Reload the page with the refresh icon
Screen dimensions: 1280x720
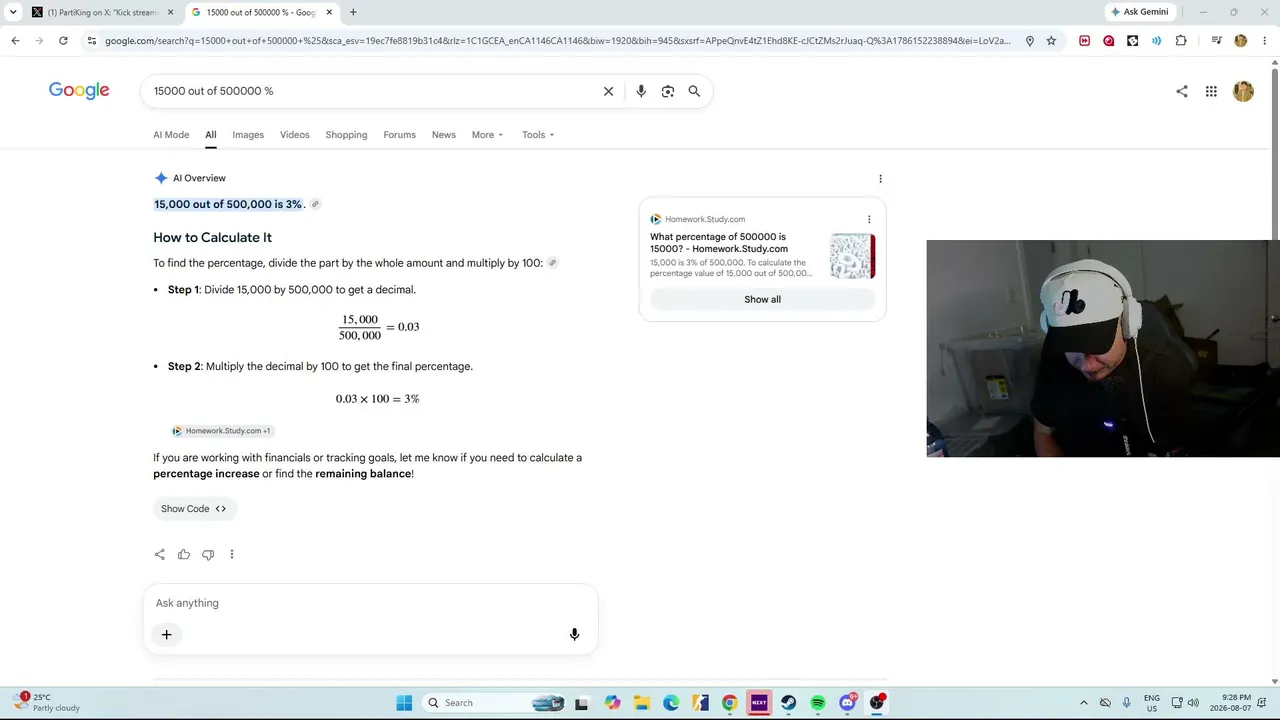63,41
